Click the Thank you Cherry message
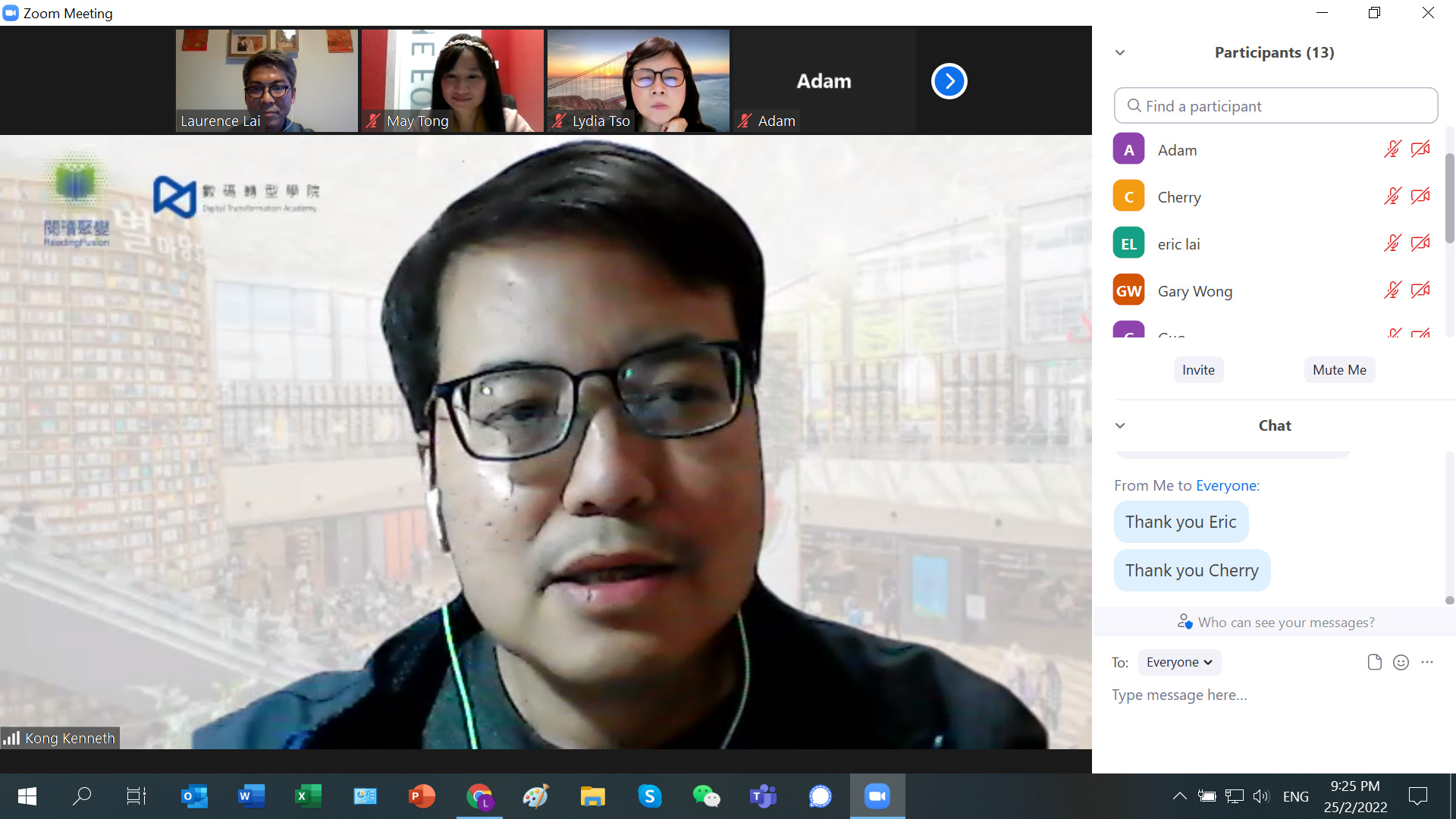Screen dimensions: 1456x819 click(x=1191, y=570)
